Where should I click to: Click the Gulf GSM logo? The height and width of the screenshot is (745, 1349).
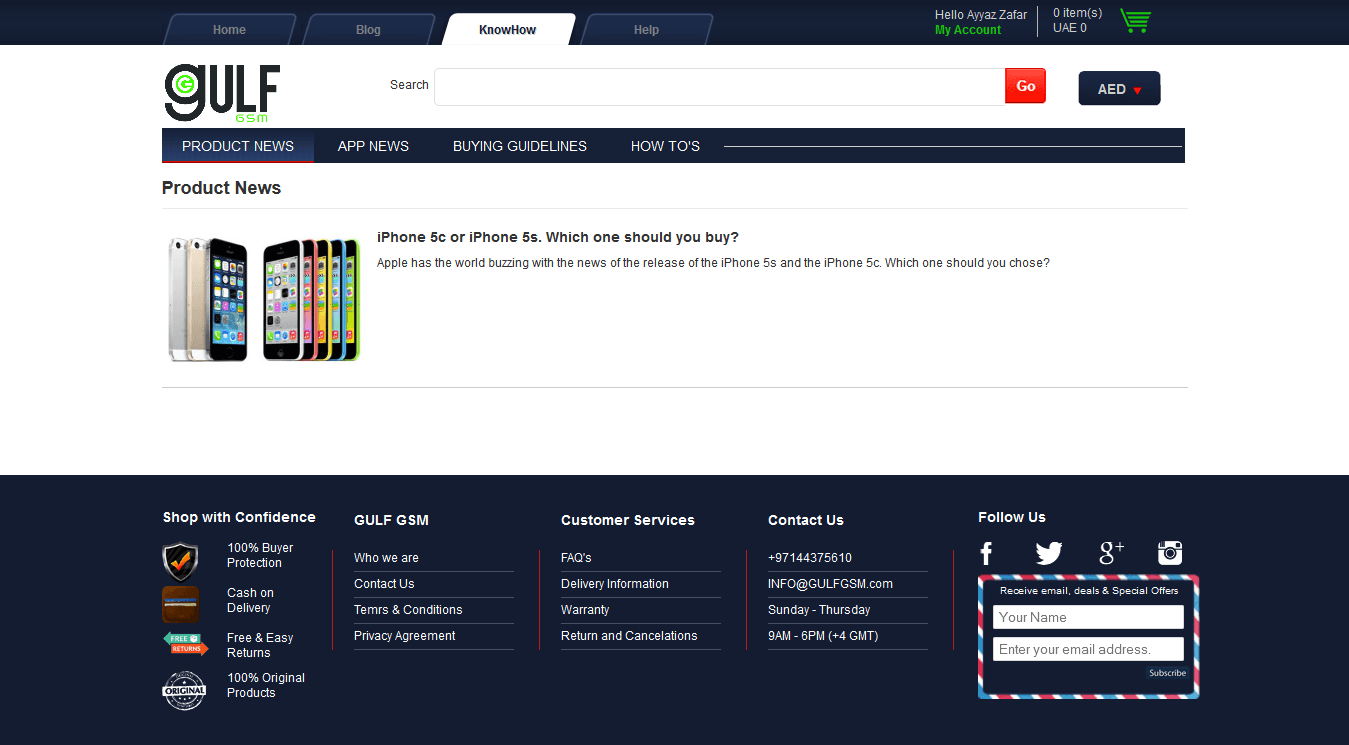[222, 94]
